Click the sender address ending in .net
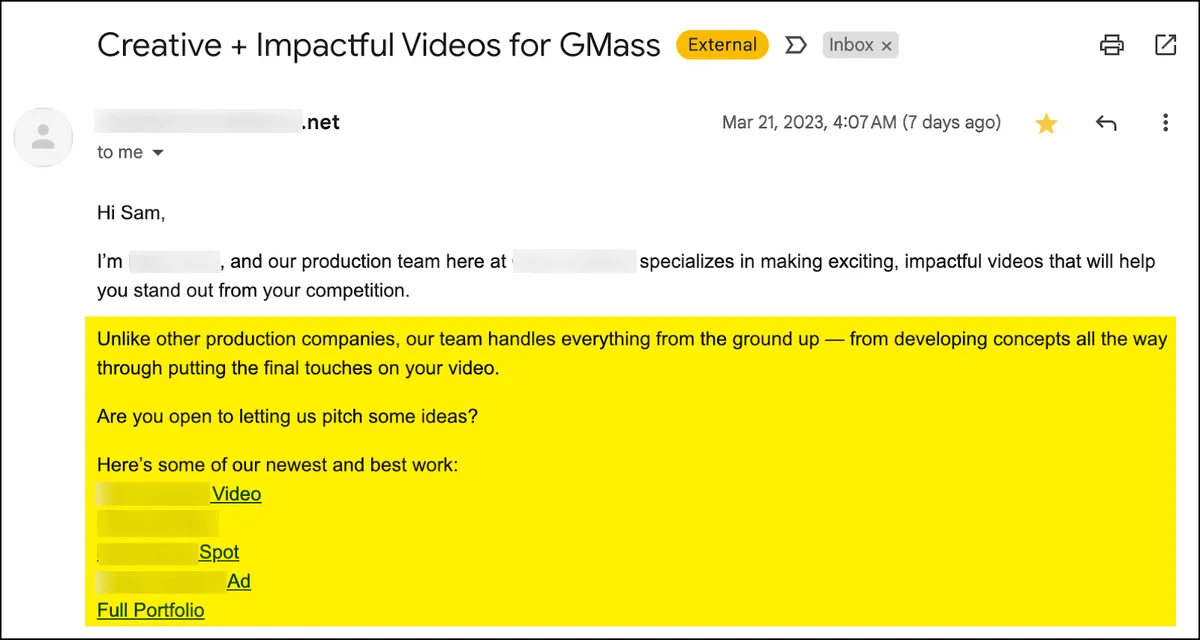The image size is (1200, 640). 218,122
